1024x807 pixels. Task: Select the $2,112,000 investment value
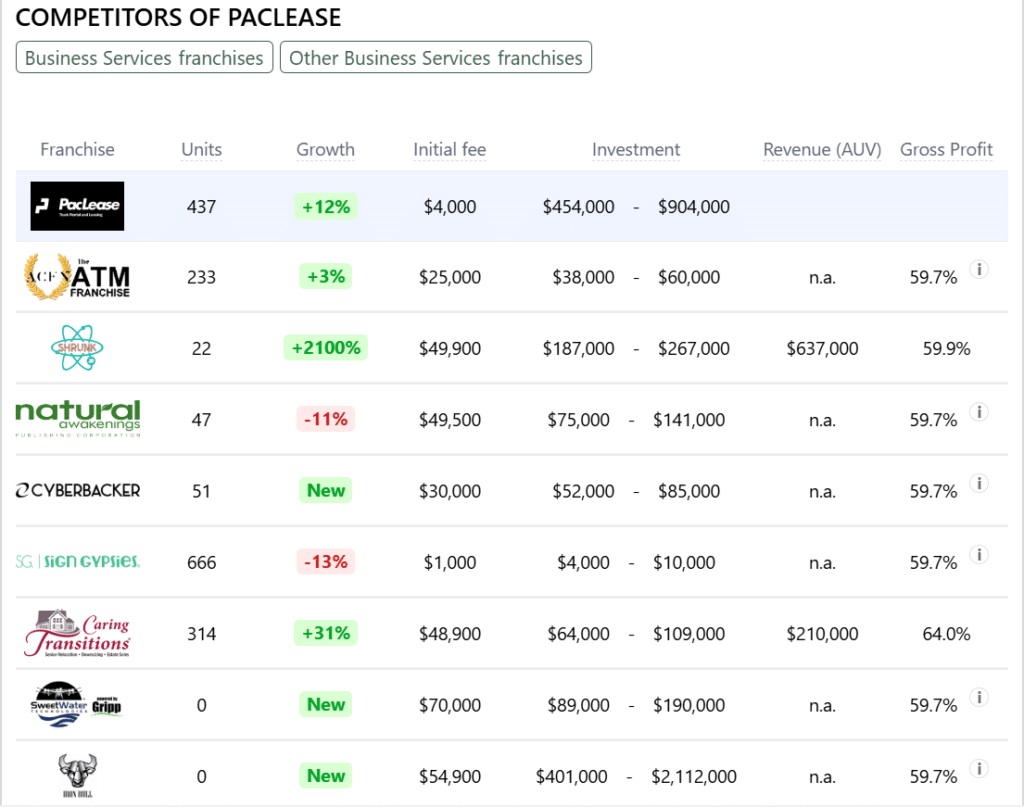click(694, 777)
